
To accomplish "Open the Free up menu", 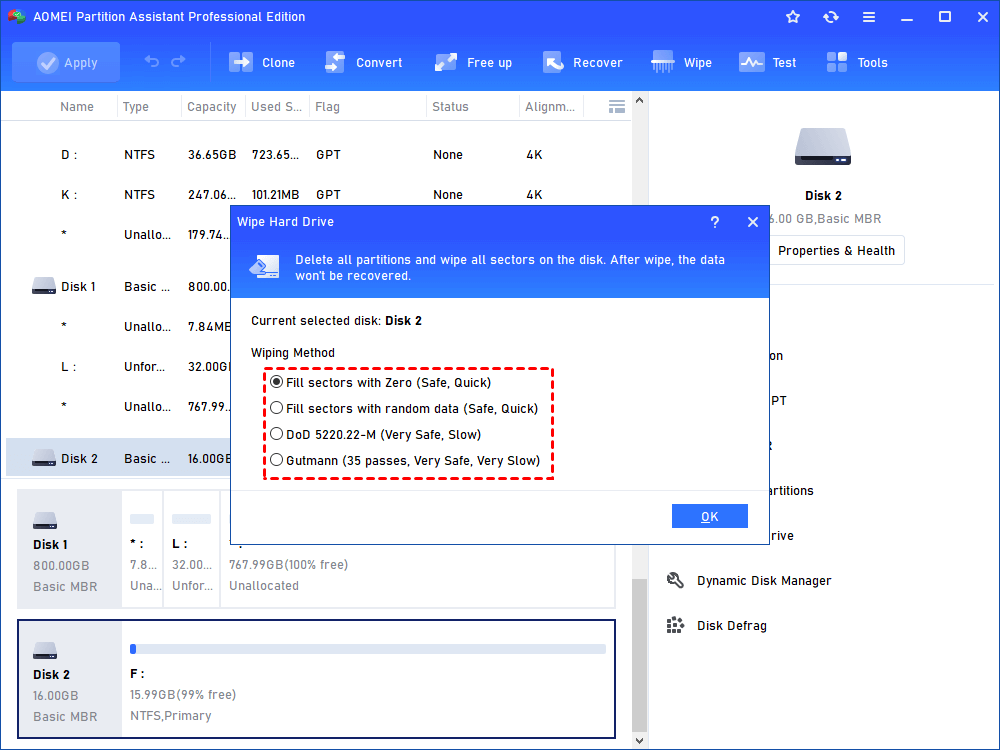I will (473, 62).
